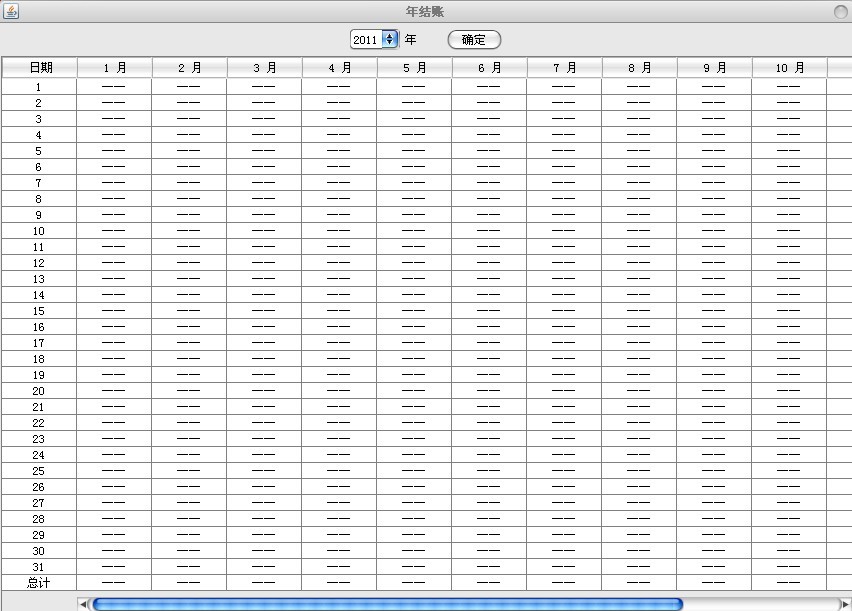Image resolution: width=852 pixels, height=611 pixels.
Task: Select the 9 月 column header
Action: (715, 67)
